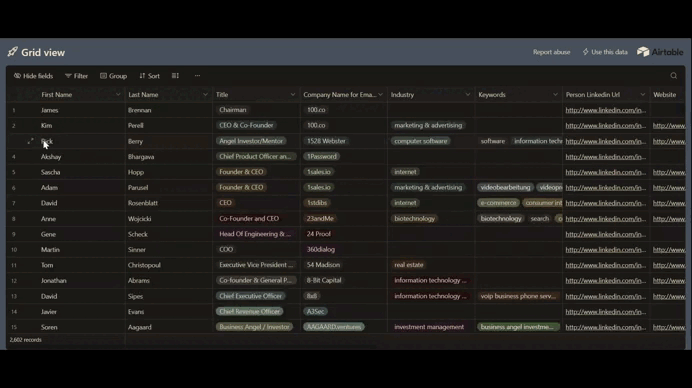The image size is (692, 388).
Task: Select first name cell Sascha
Action: pos(50,172)
